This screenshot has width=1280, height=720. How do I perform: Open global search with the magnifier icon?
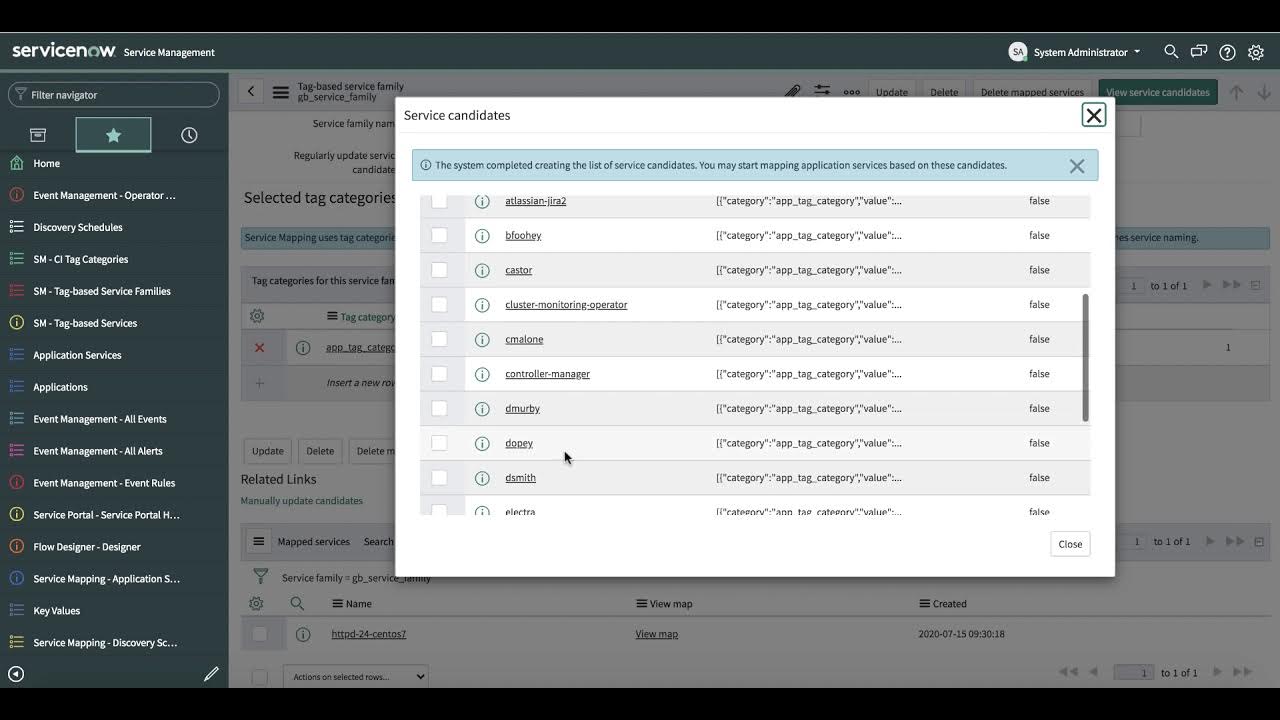[1170, 52]
